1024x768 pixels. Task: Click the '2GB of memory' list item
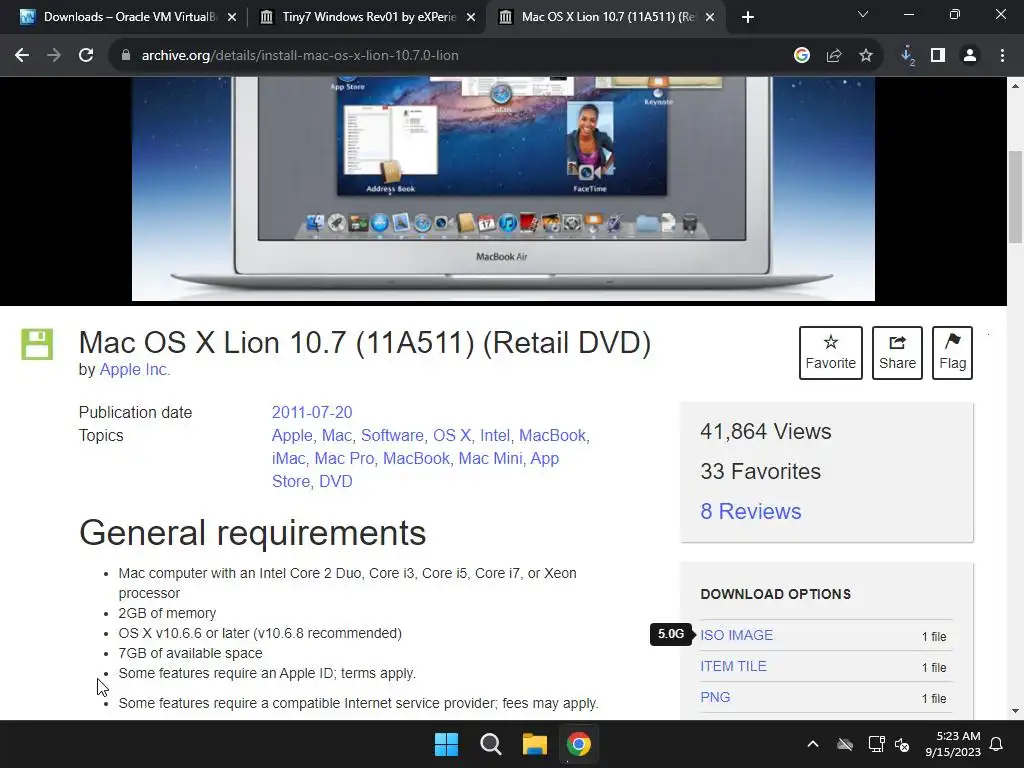point(167,613)
